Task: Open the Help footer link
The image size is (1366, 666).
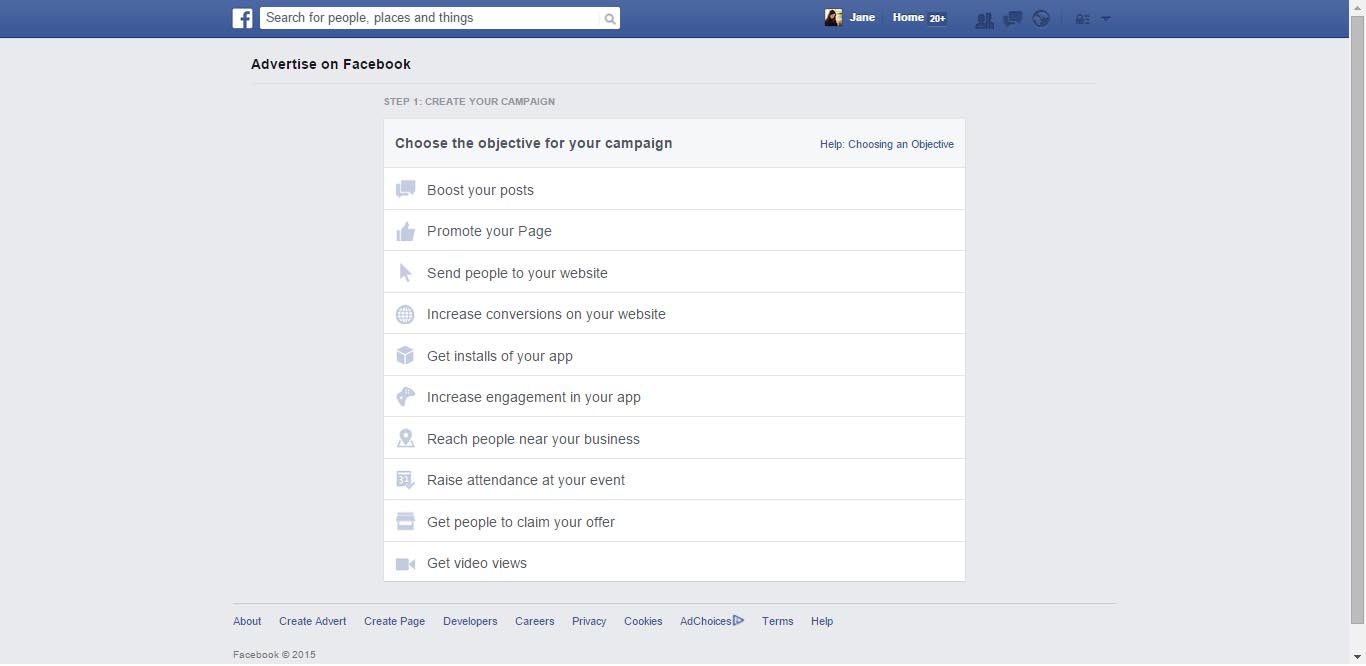Action: pos(822,621)
